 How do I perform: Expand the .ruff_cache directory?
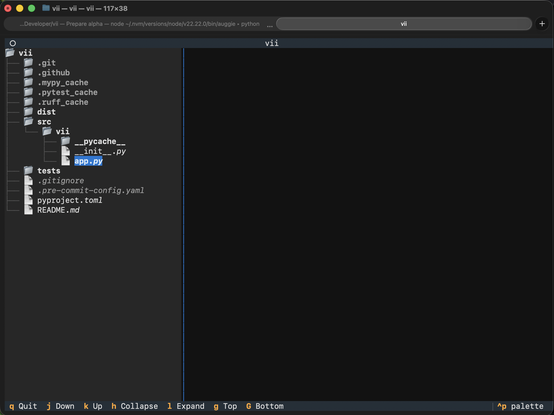pyautogui.click(x=63, y=102)
